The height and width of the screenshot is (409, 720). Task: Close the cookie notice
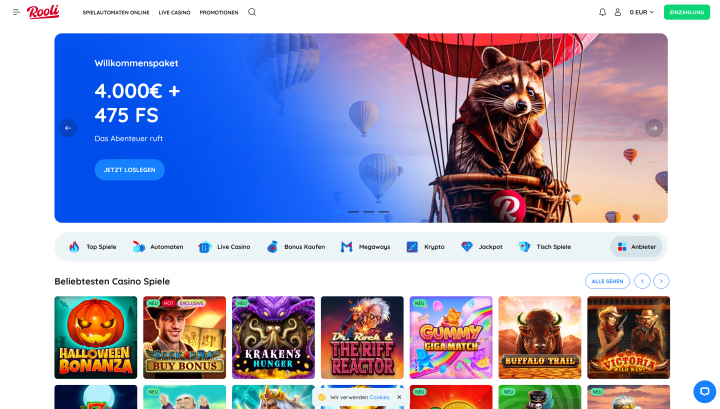click(399, 398)
